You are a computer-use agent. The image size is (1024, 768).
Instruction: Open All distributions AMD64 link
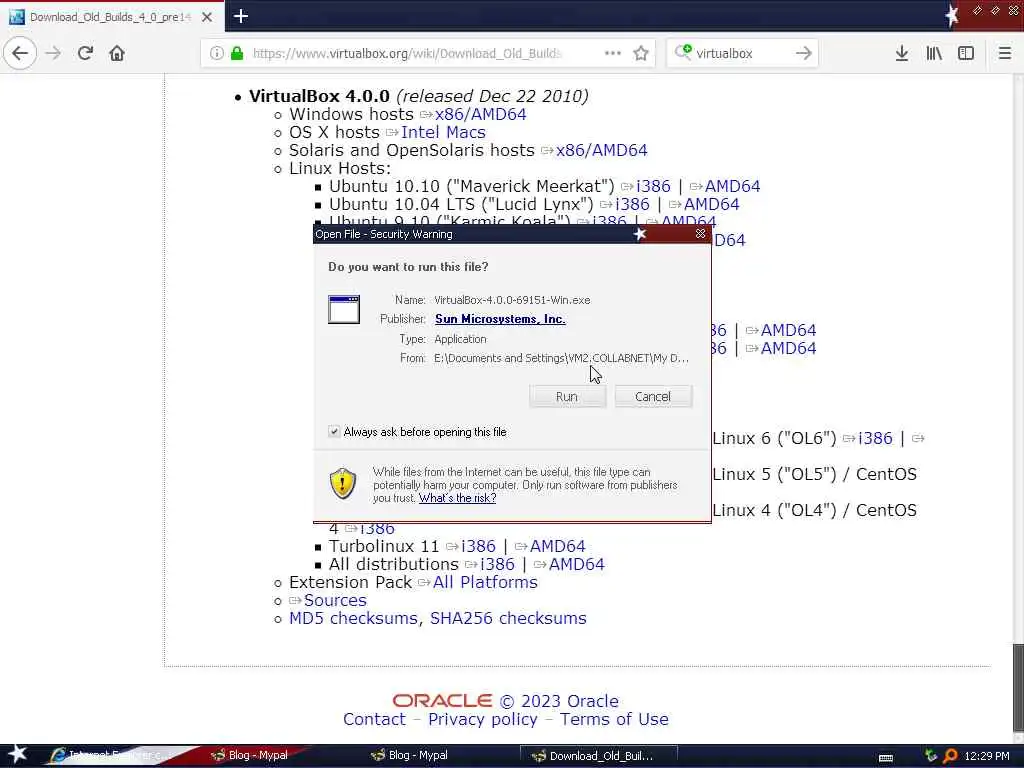tap(576, 564)
